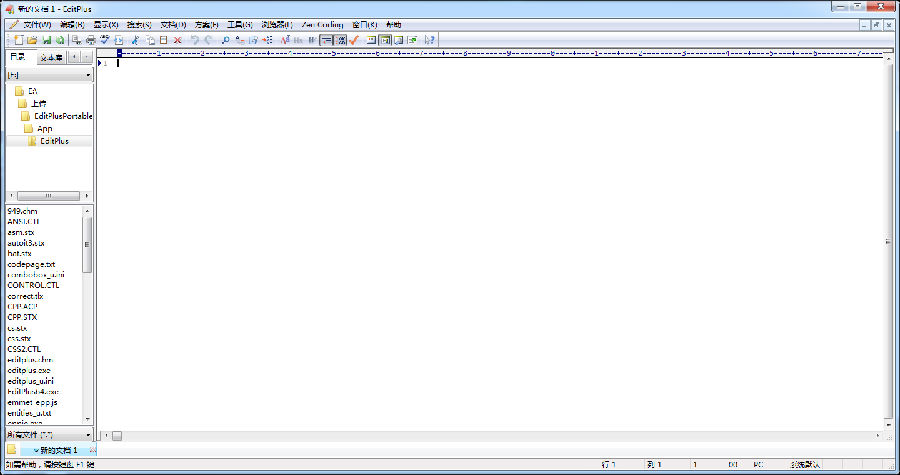
Task: Click in the editor text area line 1
Action: (499, 63)
